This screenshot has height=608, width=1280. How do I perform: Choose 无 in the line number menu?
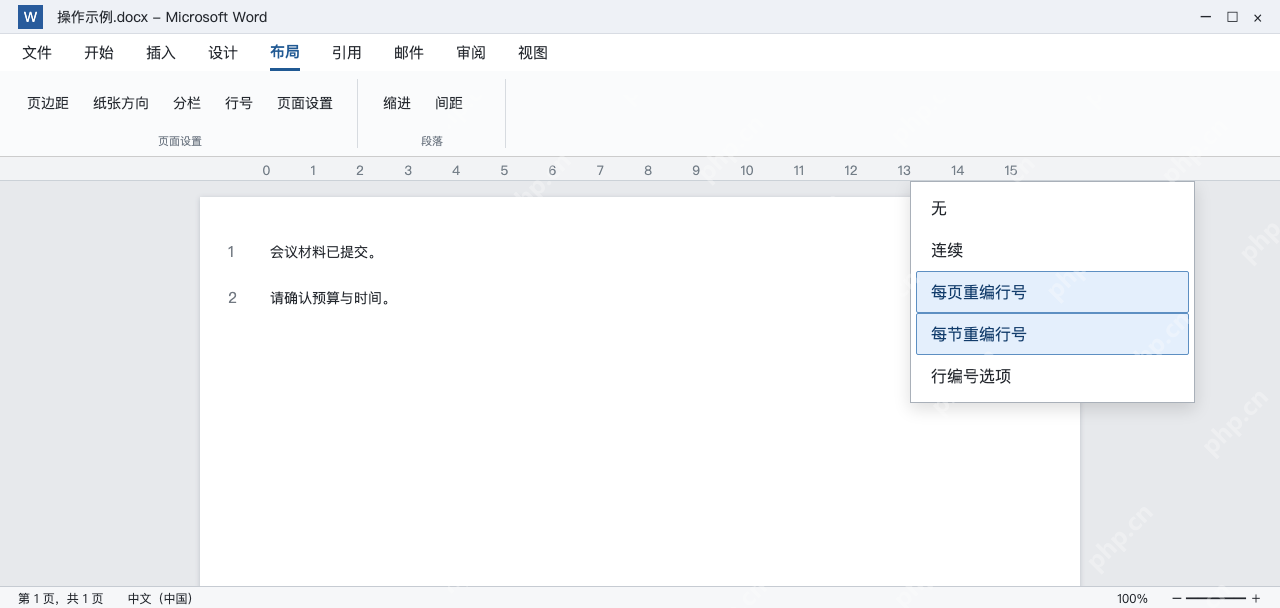[1052, 208]
